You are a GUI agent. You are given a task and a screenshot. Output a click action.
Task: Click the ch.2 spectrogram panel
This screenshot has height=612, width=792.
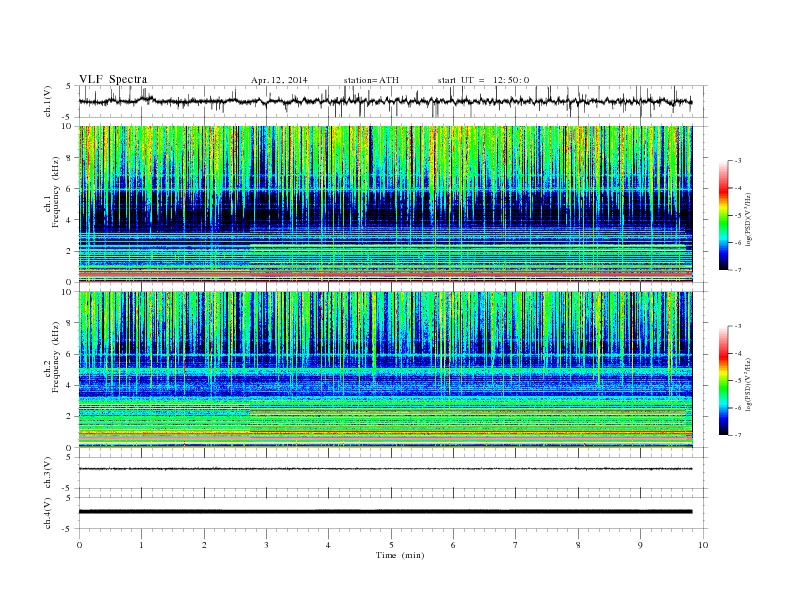[385, 369]
